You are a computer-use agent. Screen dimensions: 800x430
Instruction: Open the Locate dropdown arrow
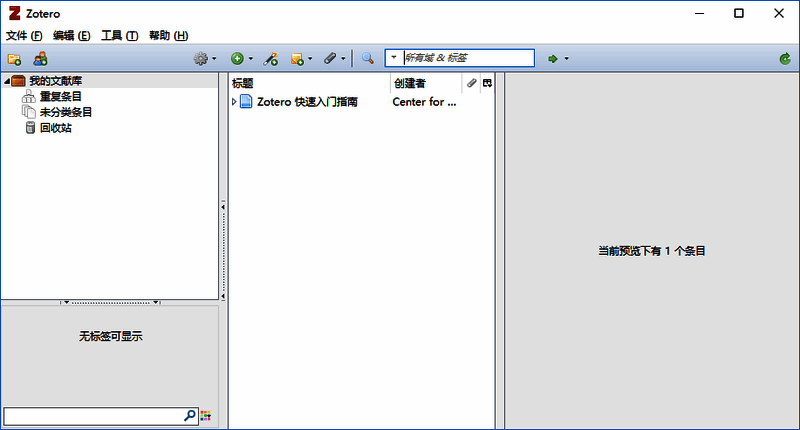pyautogui.click(x=566, y=59)
